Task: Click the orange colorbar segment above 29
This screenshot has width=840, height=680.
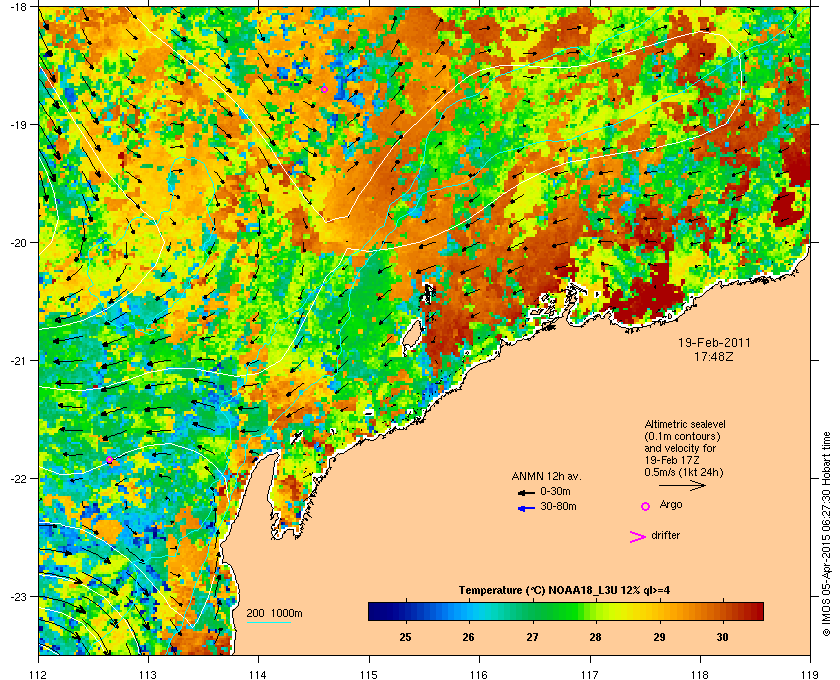Action: coord(659,611)
